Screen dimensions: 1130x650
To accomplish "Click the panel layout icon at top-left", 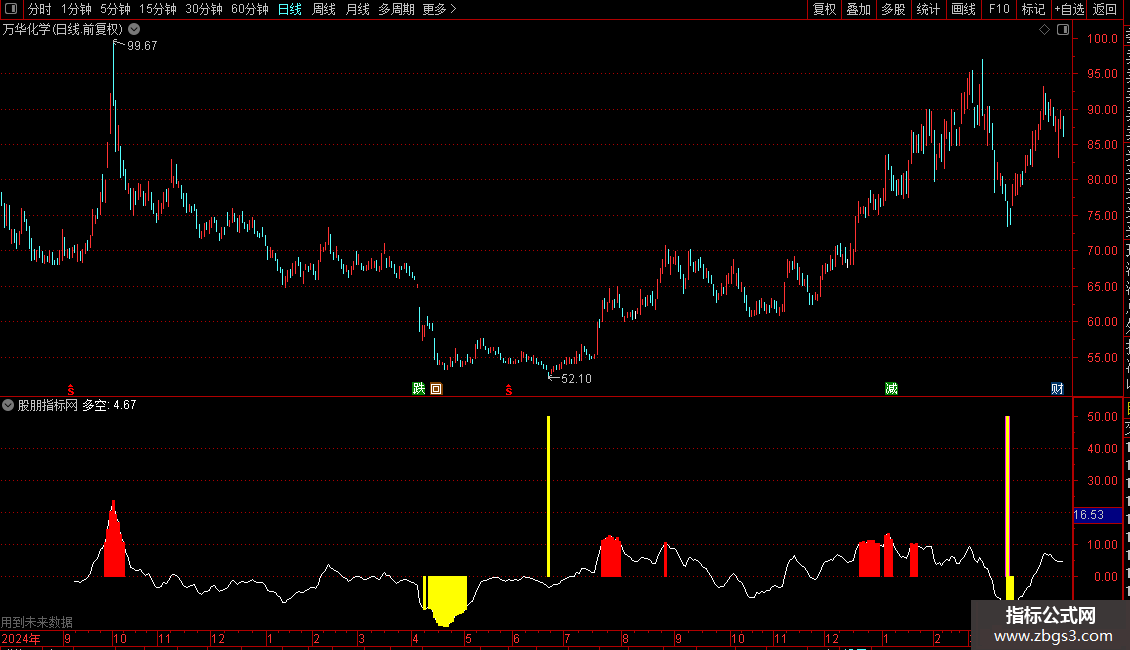I will [11, 9].
